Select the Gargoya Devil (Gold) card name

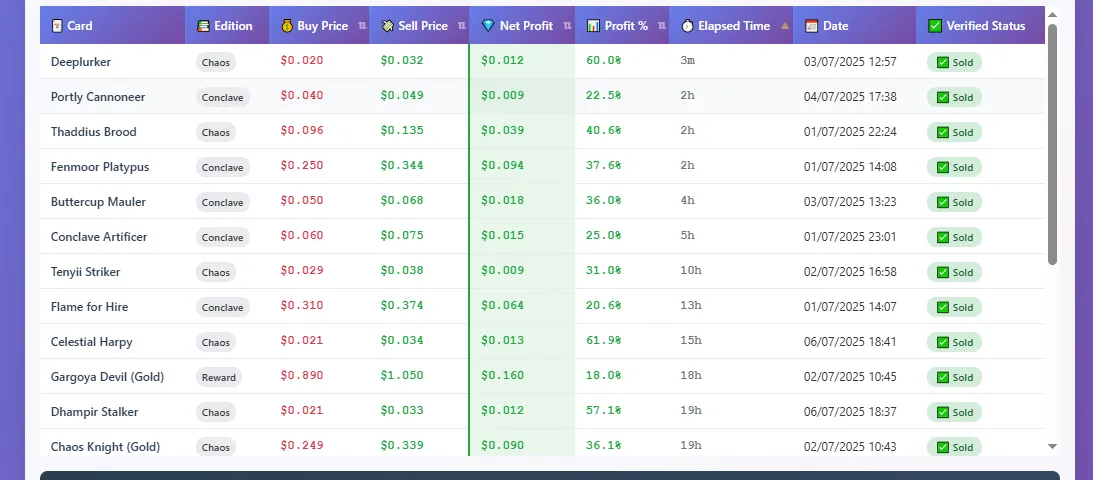(x=107, y=377)
